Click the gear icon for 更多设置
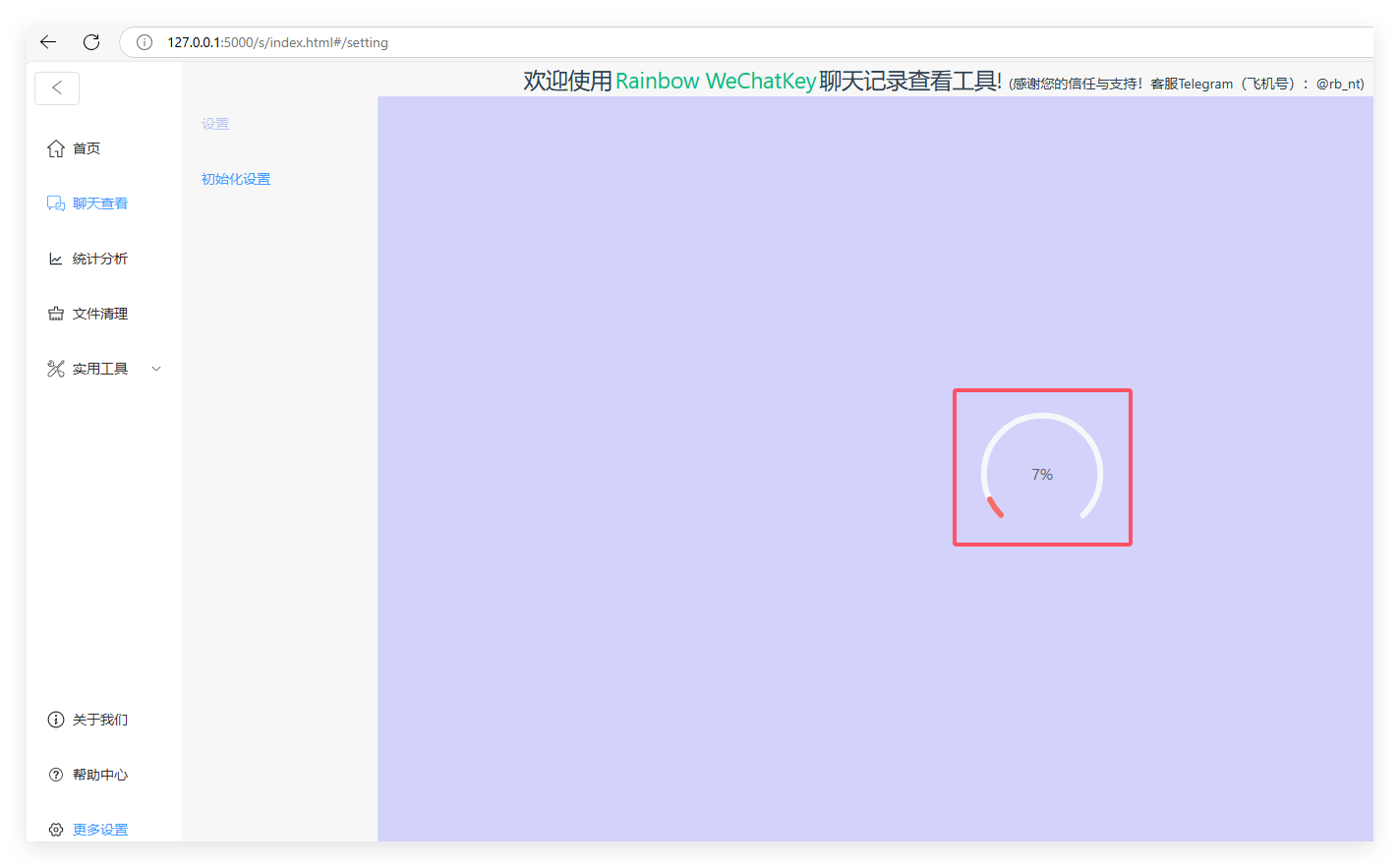Viewport: 1400px width, 868px height. (x=56, y=830)
